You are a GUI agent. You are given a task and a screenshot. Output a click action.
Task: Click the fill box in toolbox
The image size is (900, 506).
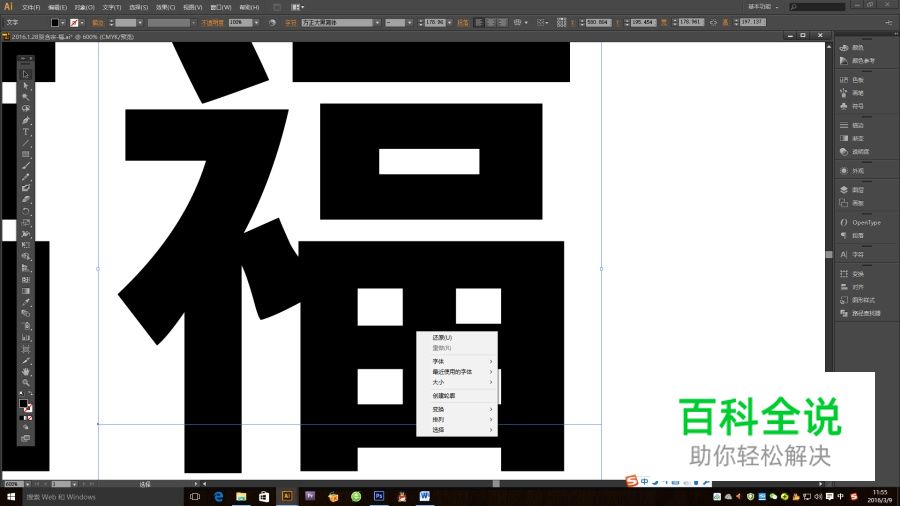[23, 403]
